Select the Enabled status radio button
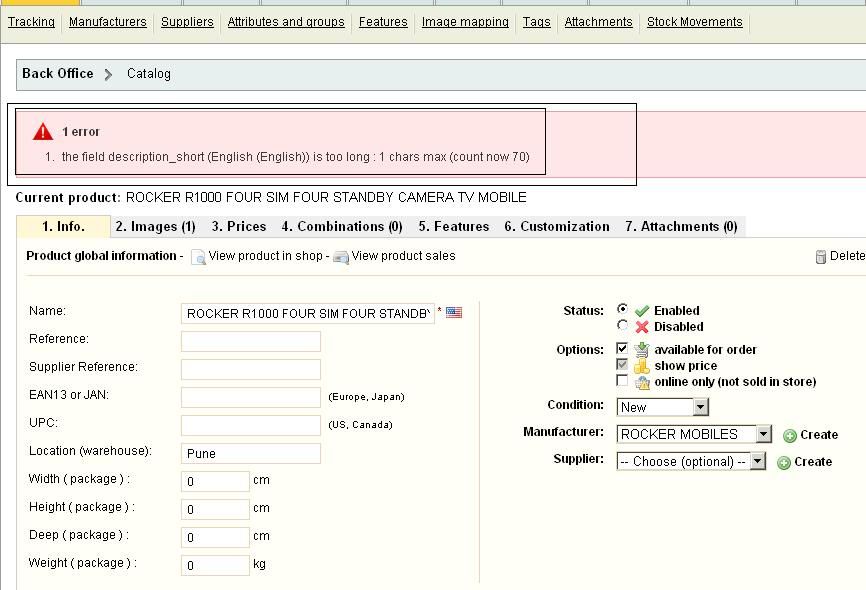Viewport: 866px width, 590px height. tap(623, 310)
